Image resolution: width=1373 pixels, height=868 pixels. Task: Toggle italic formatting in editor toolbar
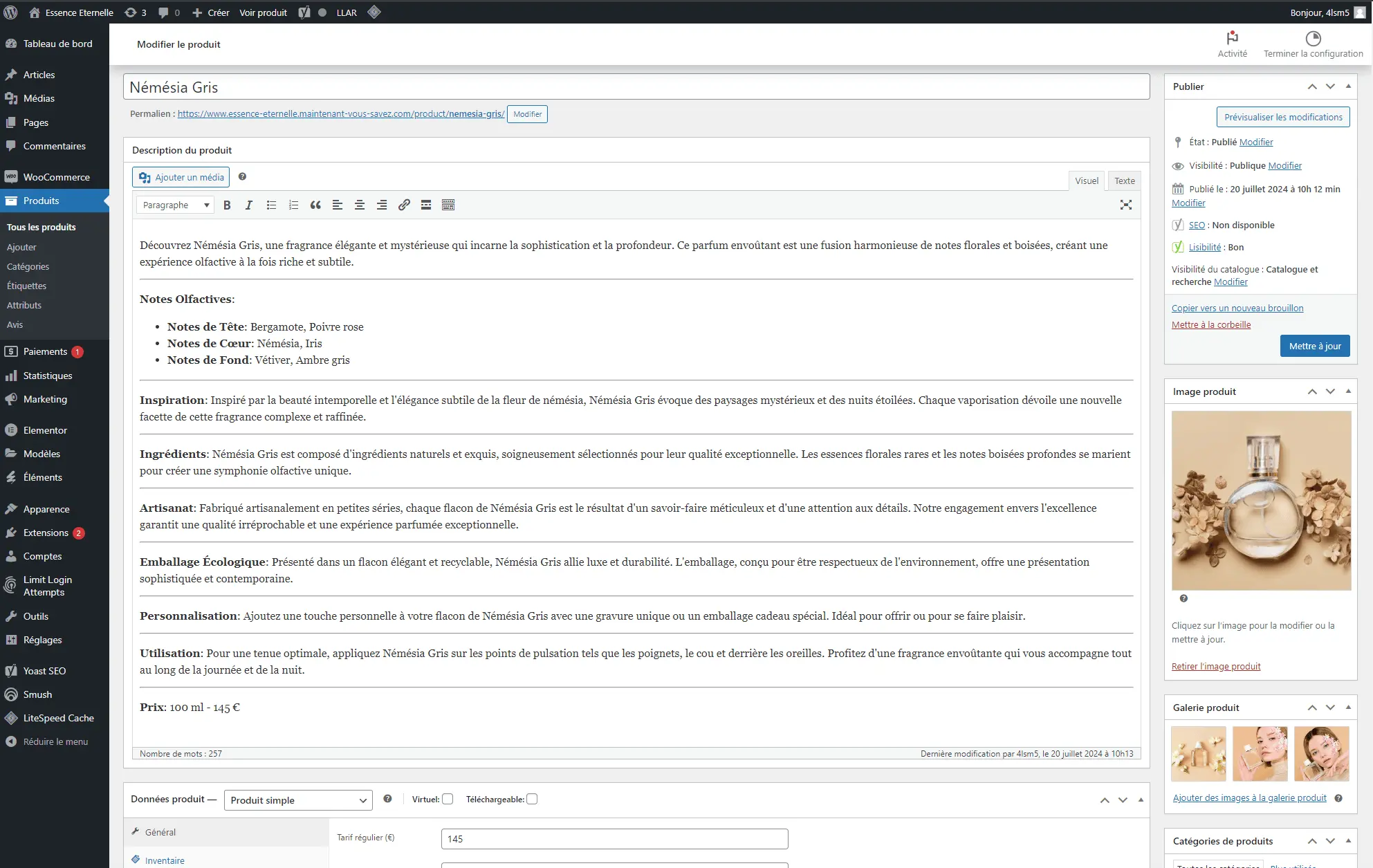(x=249, y=205)
